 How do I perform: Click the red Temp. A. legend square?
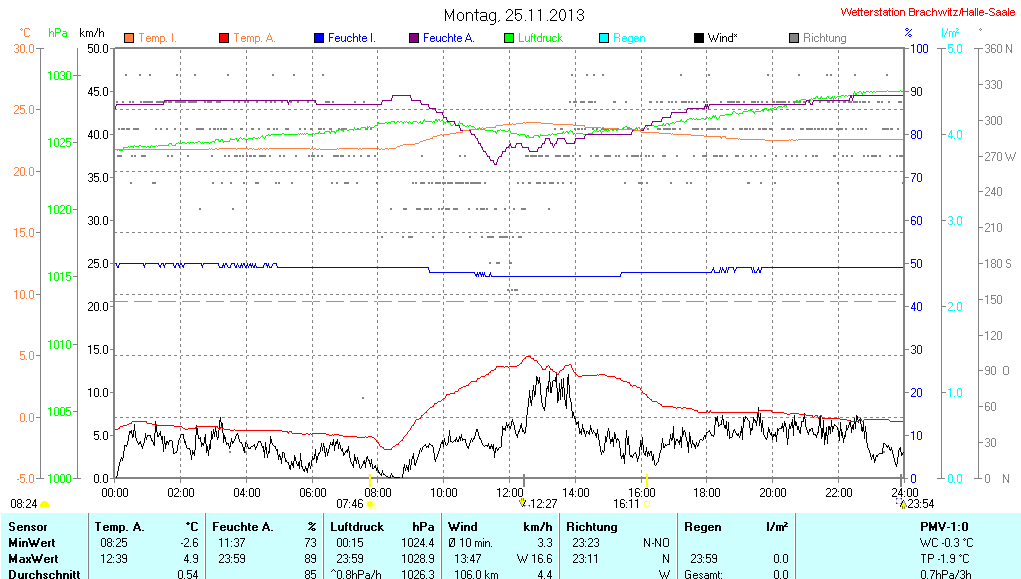pyautogui.click(x=223, y=38)
